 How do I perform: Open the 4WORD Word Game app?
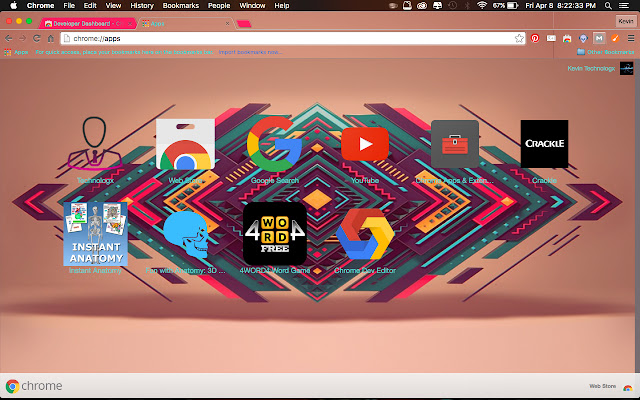[275, 234]
